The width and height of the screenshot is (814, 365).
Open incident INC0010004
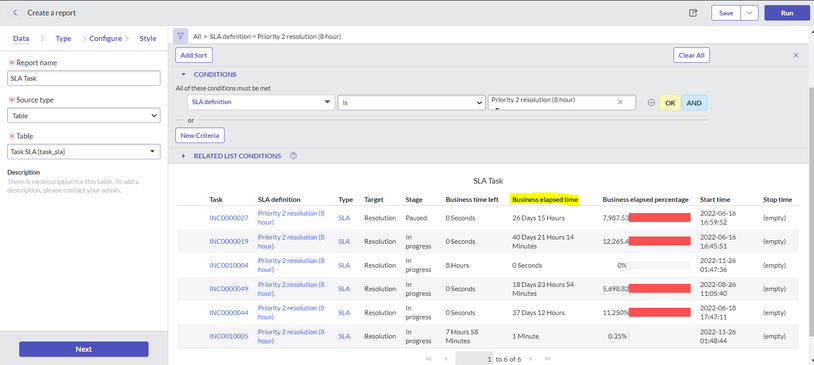[x=229, y=265]
